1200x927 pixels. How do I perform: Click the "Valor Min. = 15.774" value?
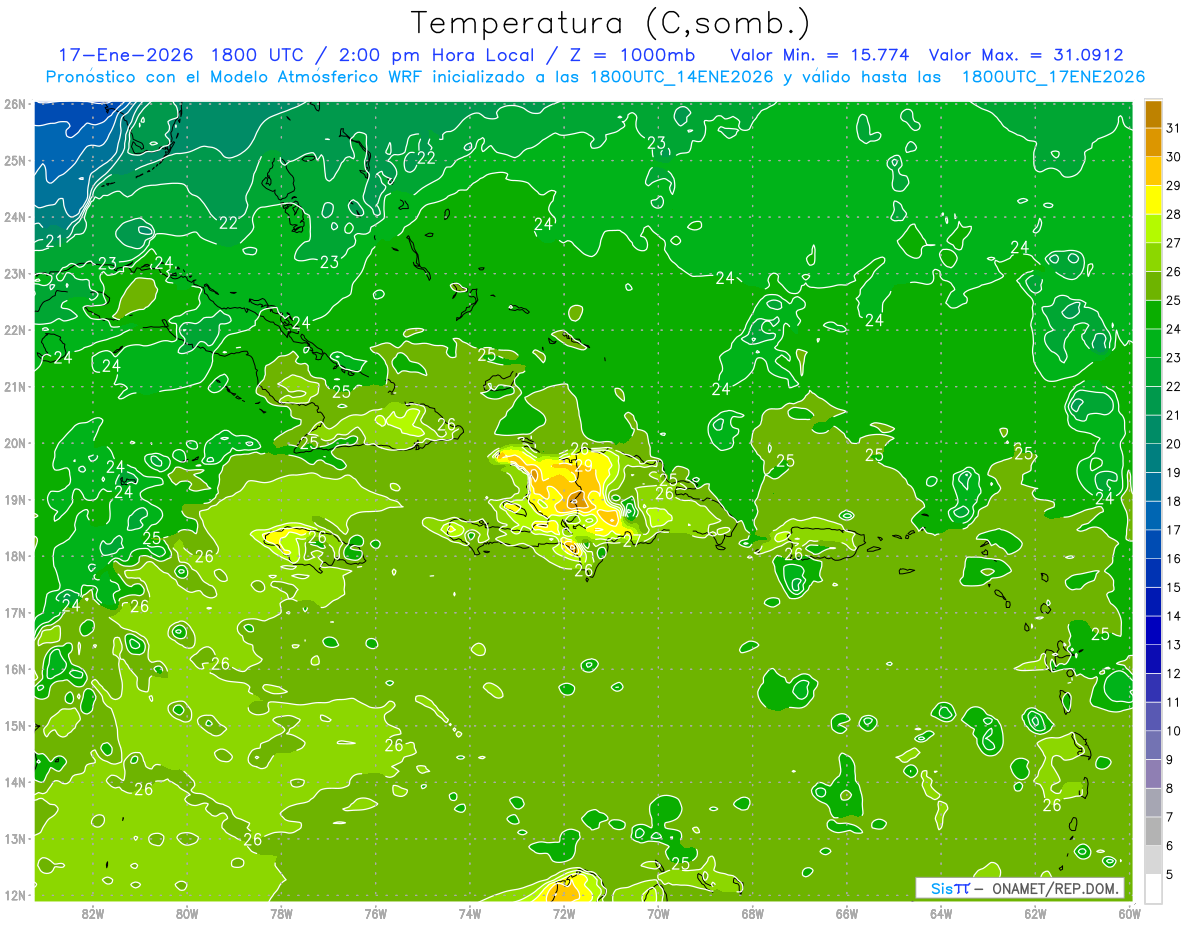[x=821, y=55]
